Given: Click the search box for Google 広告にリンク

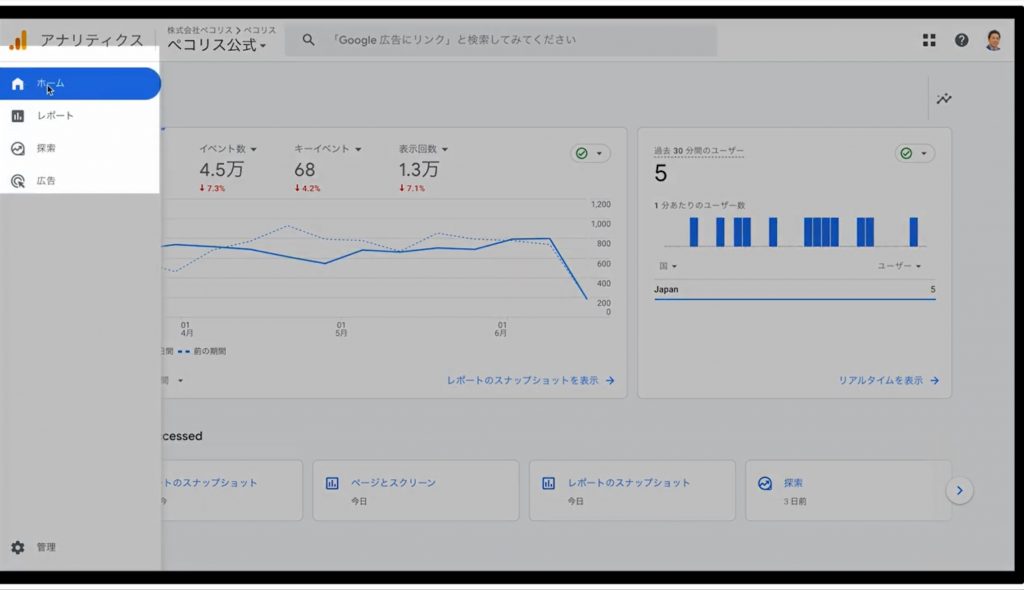Looking at the screenshot, I should (x=501, y=40).
